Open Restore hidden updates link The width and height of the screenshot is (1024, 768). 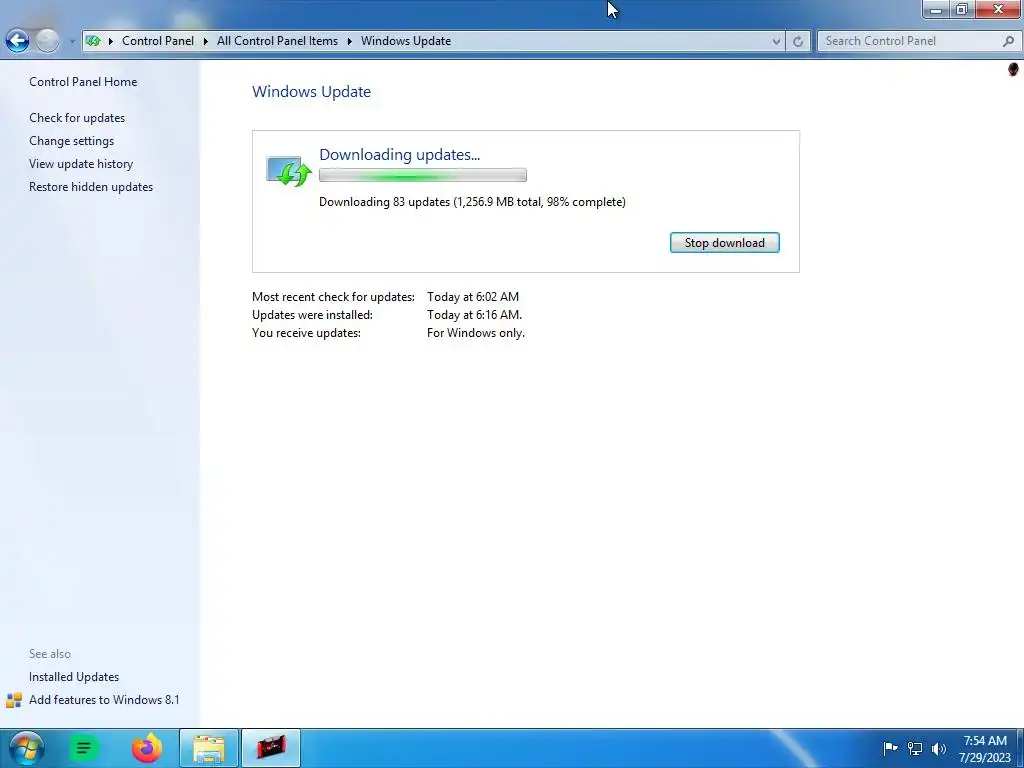(x=91, y=186)
